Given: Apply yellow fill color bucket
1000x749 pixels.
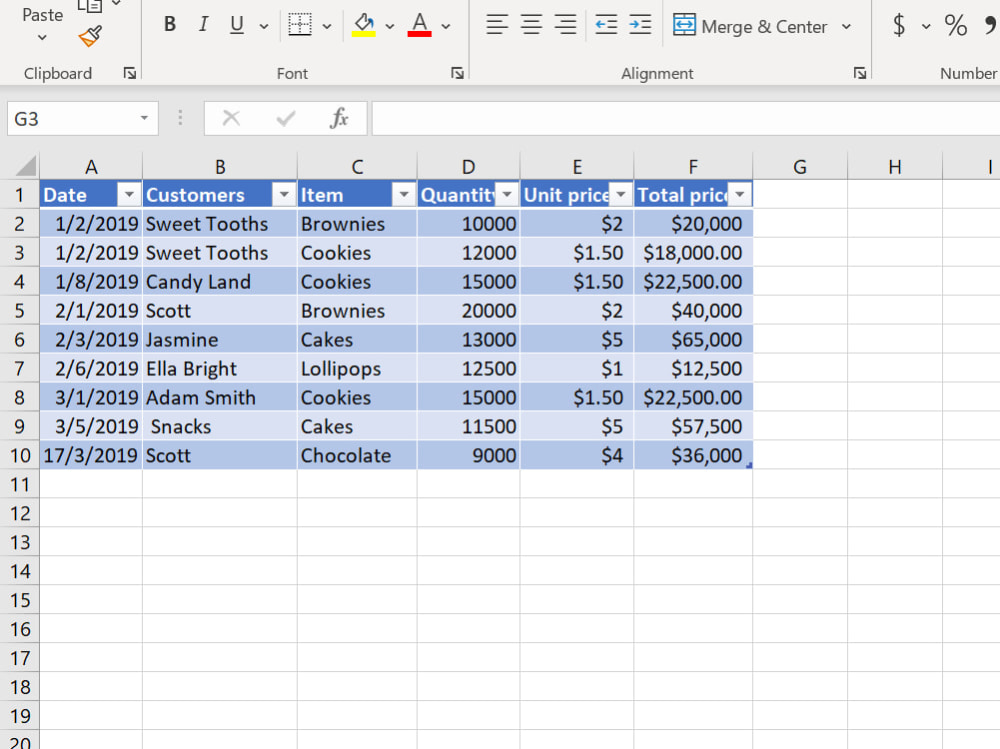Looking at the screenshot, I should [364, 25].
